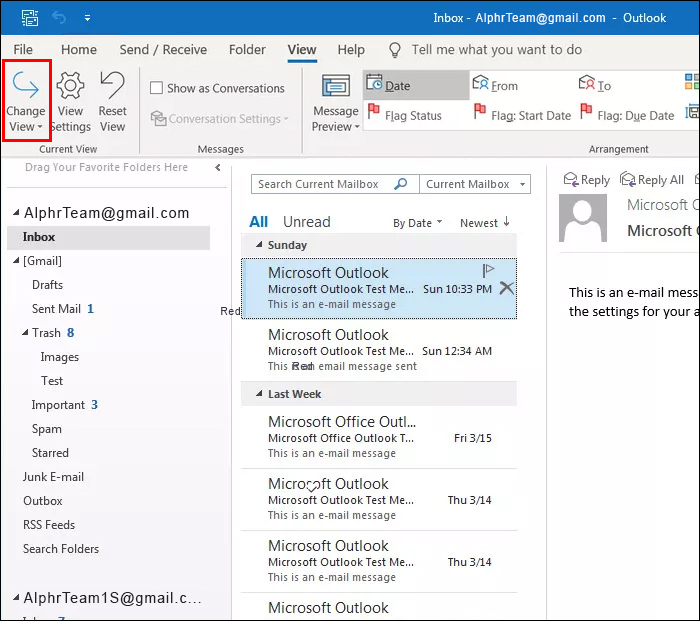Arrange messages by From
This screenshot has height=621, width=700.
point(496,85)
